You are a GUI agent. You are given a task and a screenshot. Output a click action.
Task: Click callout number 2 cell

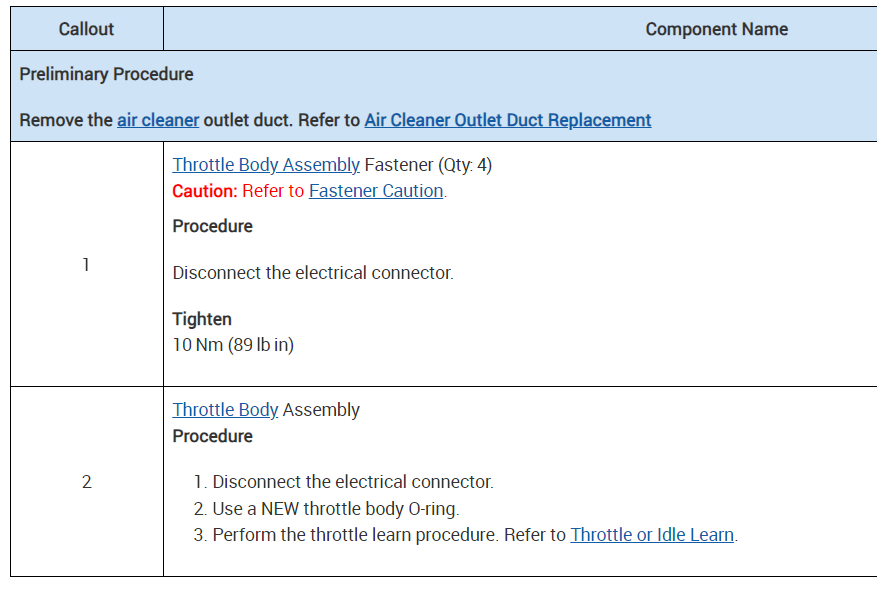tap(86, 482)
